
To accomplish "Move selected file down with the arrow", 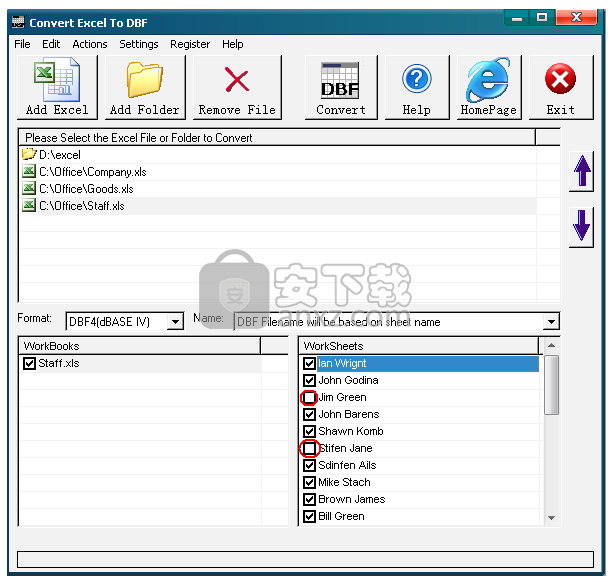I will coord(581,227).
